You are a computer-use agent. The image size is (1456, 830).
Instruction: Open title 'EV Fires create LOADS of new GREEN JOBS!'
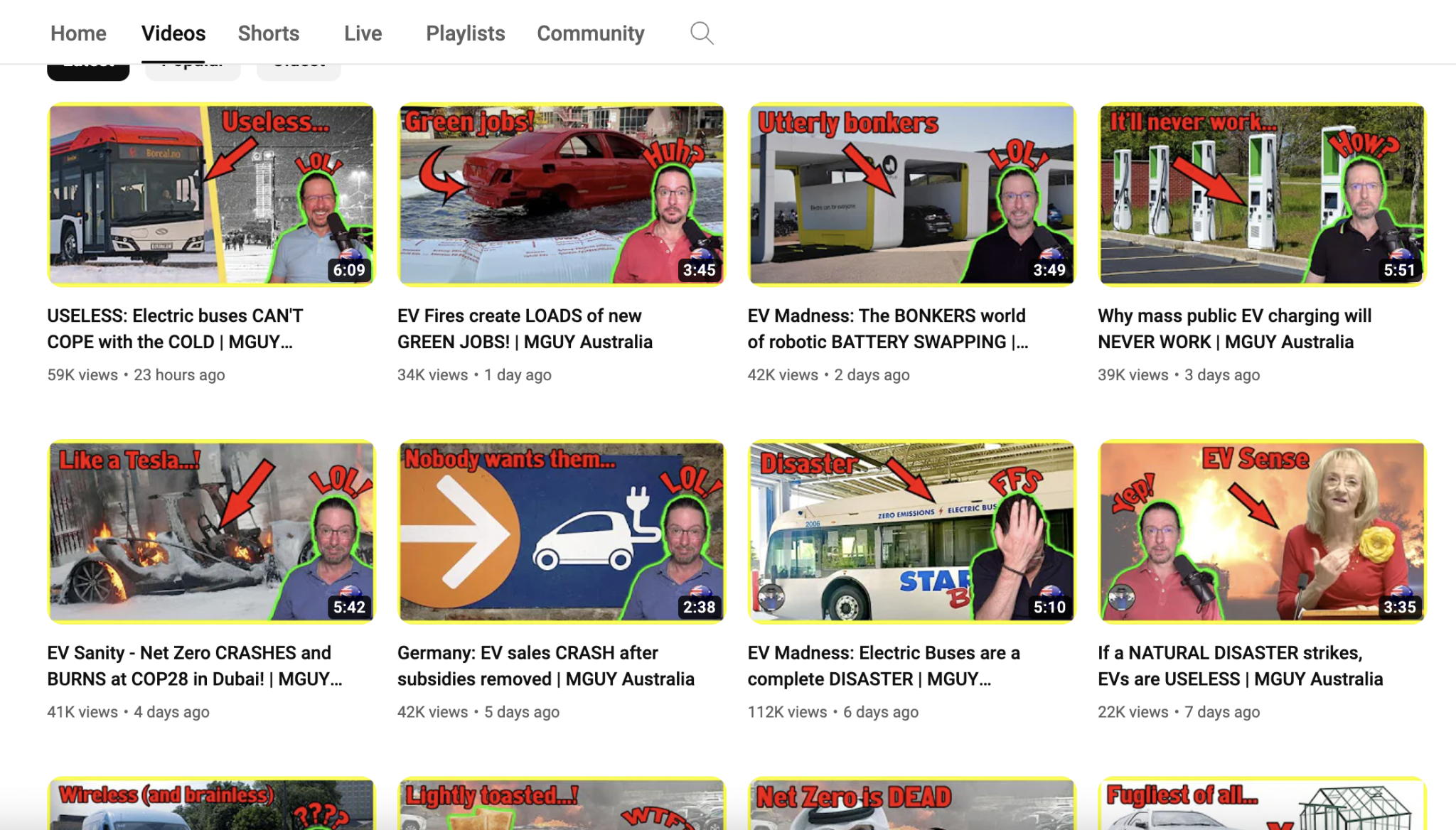click(525, 328)
